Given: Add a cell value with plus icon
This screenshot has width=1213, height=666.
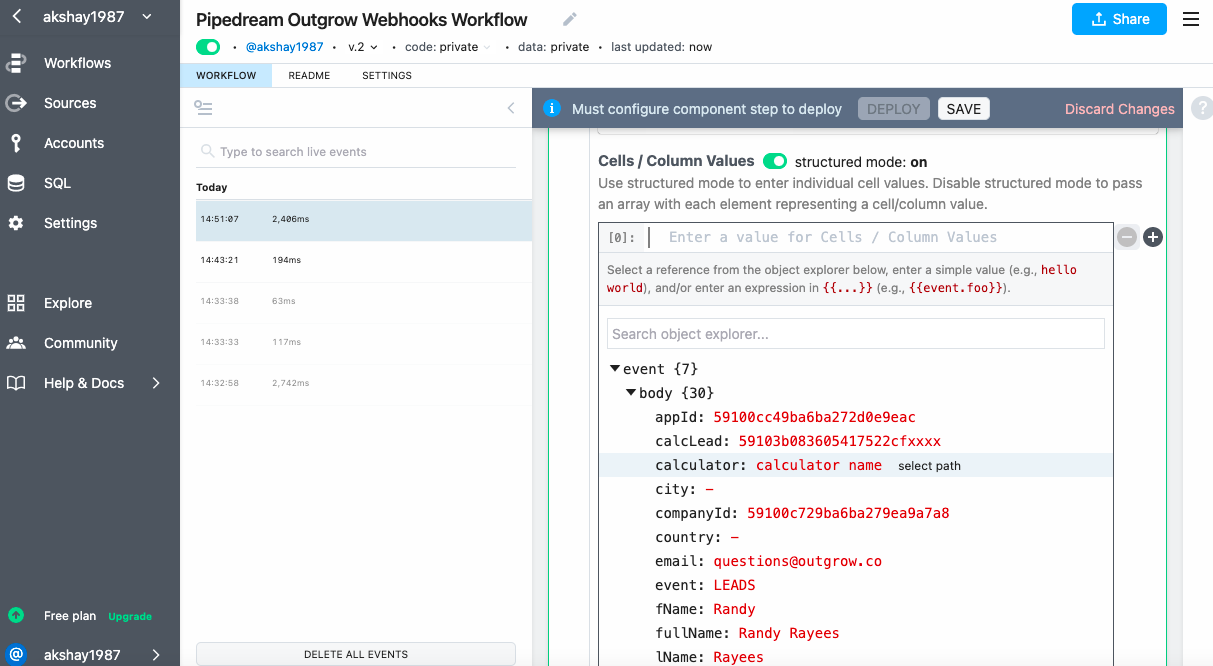Looking at the screenshot, I should click(1153, 237).
